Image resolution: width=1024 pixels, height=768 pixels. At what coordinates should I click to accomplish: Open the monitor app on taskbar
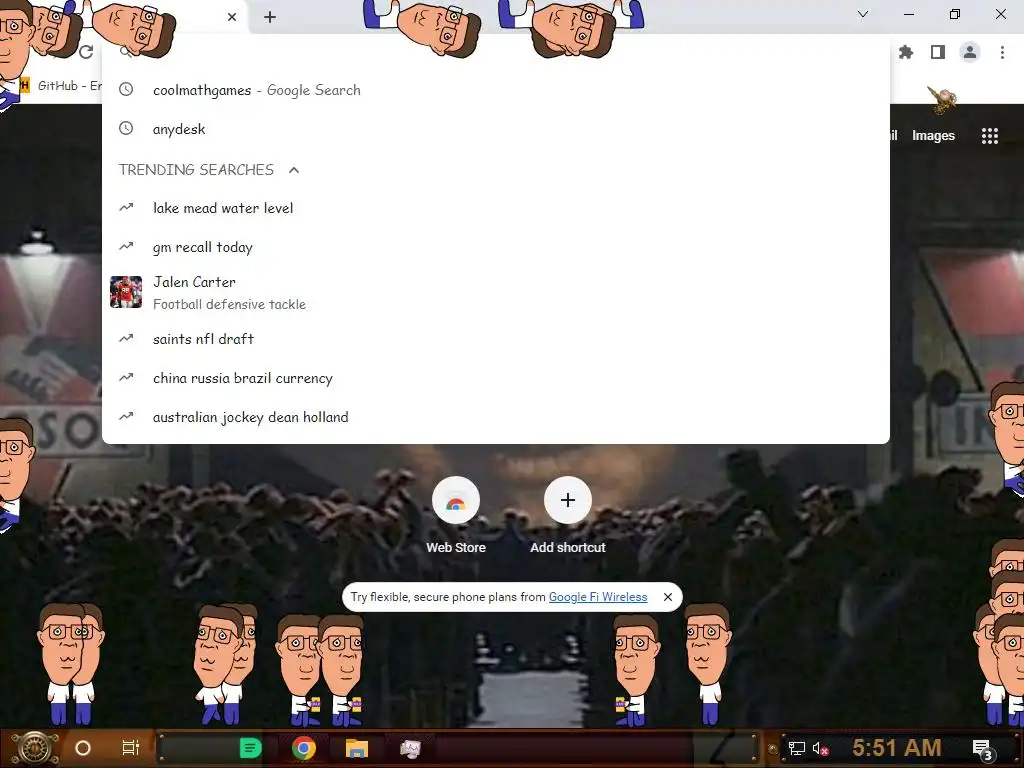pos(410,748)
